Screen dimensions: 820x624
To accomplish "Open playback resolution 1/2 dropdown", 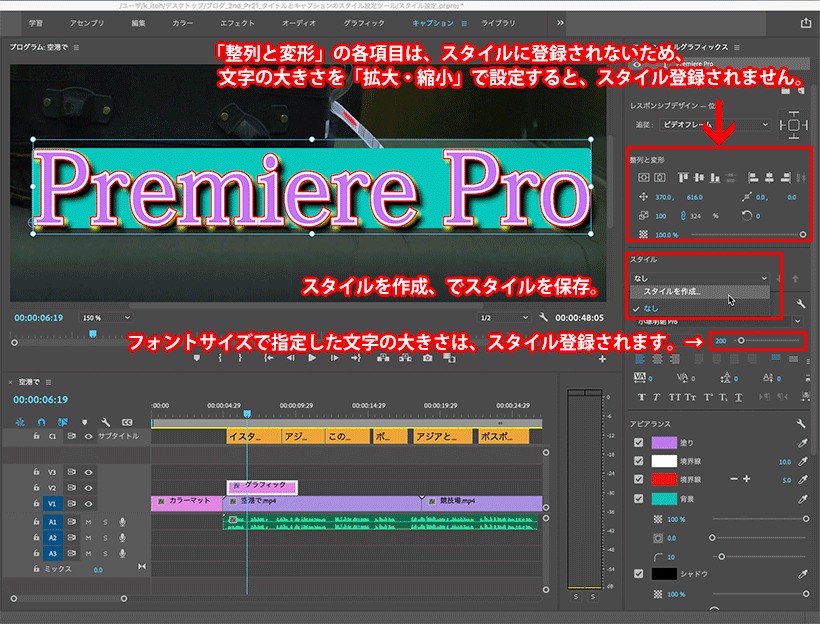I will tap(504, 317).
